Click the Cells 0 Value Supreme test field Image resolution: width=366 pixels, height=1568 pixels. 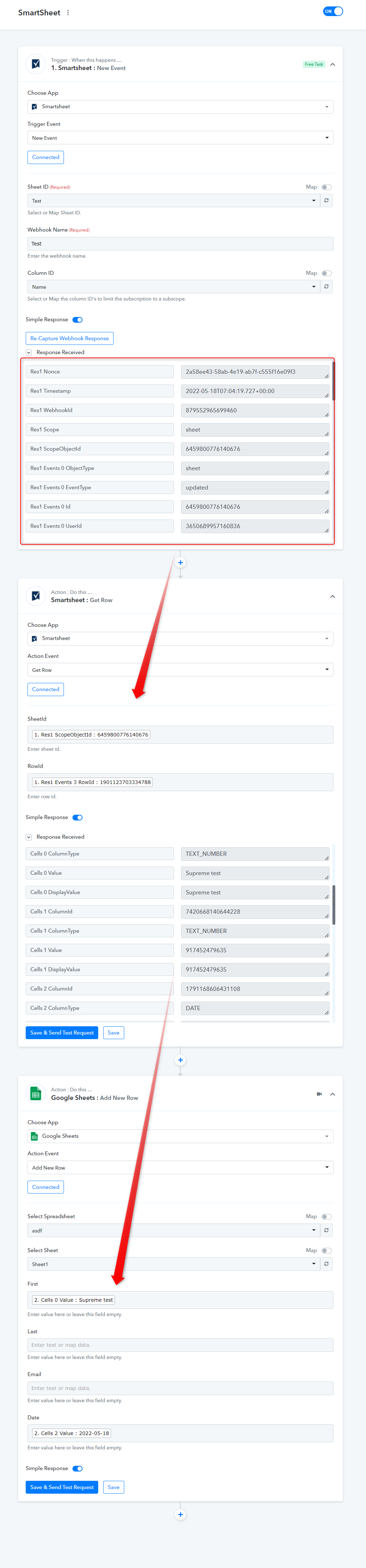pos(255,873)
